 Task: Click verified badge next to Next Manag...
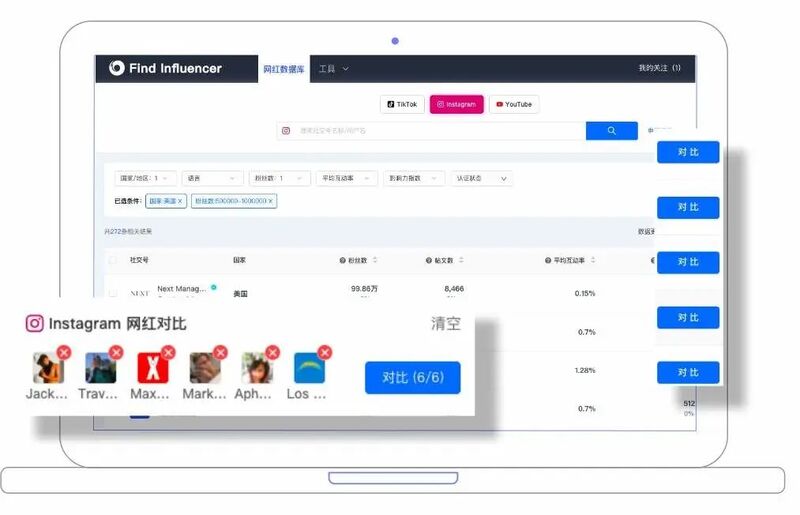point(214,287)
